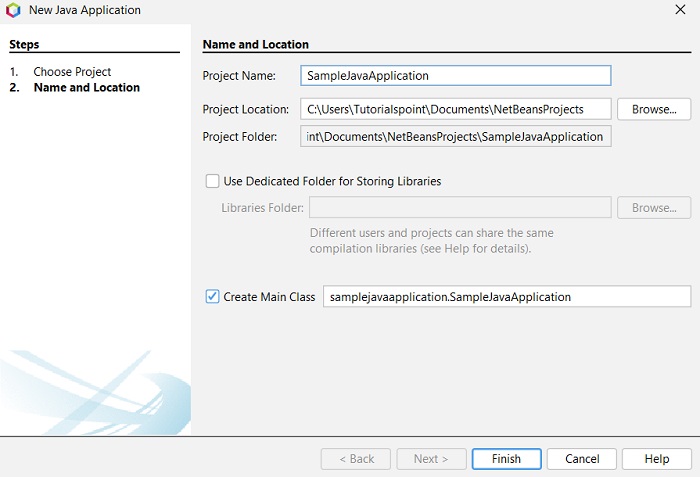Open Help for this wizard
The image size is (700, 477).
point(657,459)
